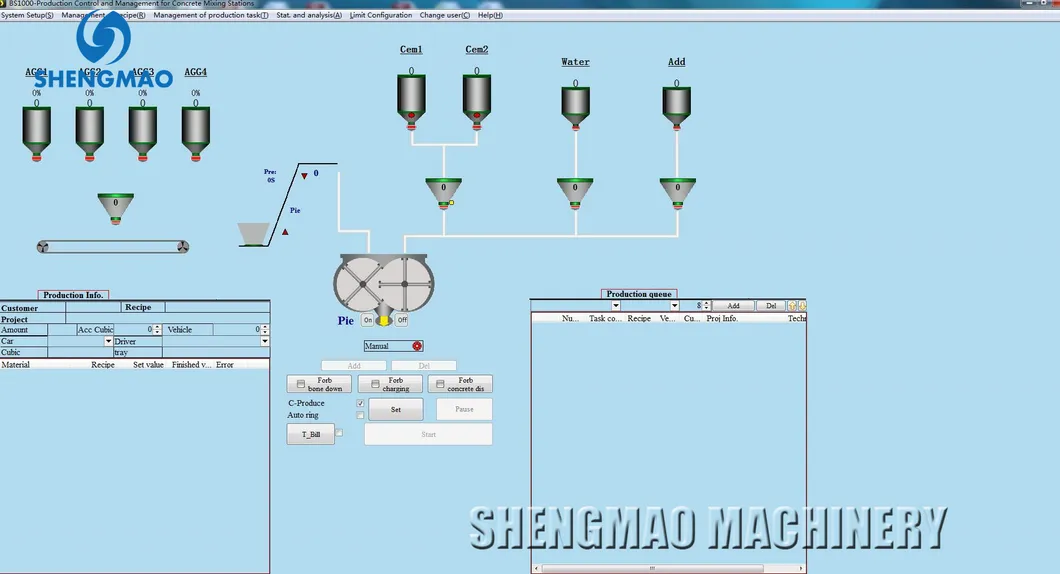
Task: Tick the checkbox beside T_Bill
Action: (339, 433)
